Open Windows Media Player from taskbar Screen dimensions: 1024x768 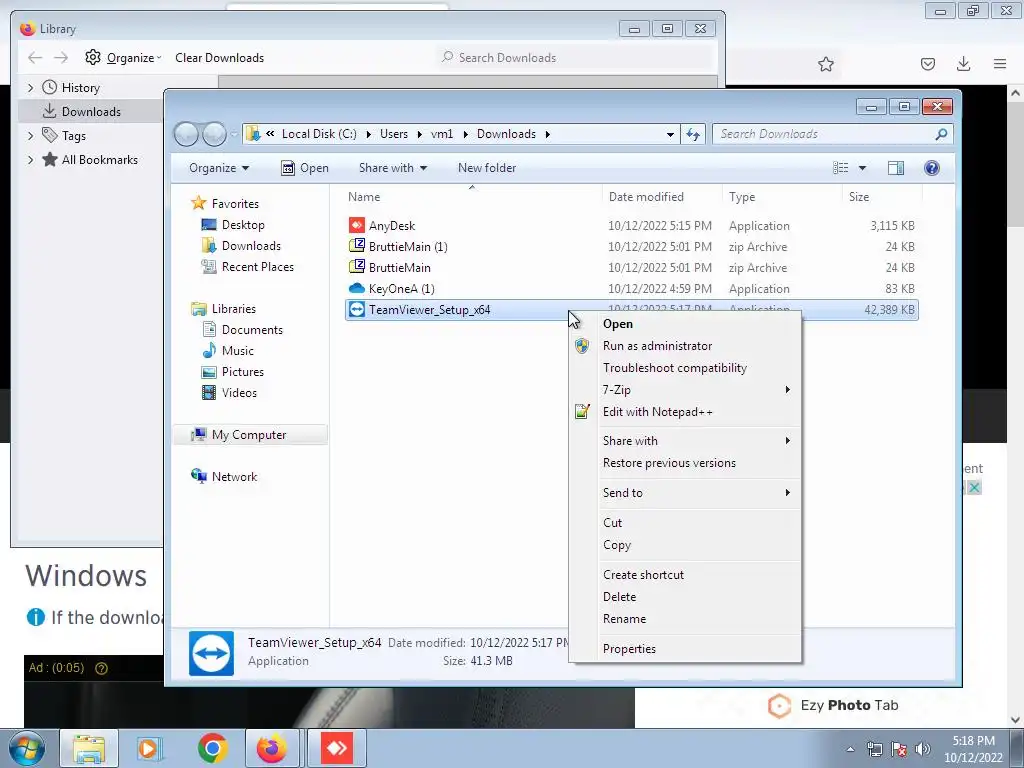coord(150,748)
